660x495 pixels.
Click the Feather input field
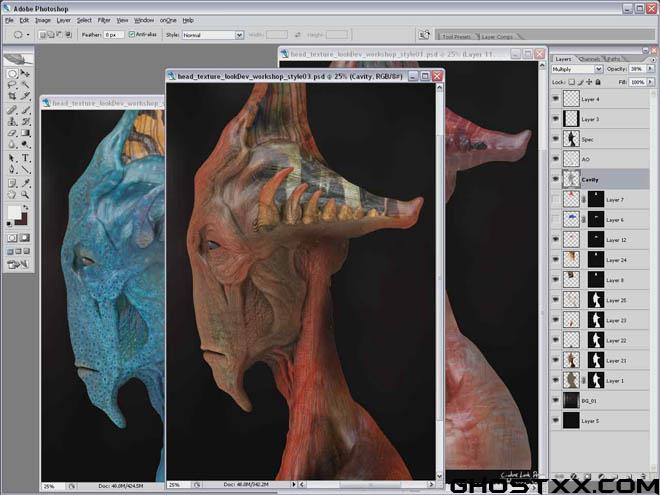(114, 35)
